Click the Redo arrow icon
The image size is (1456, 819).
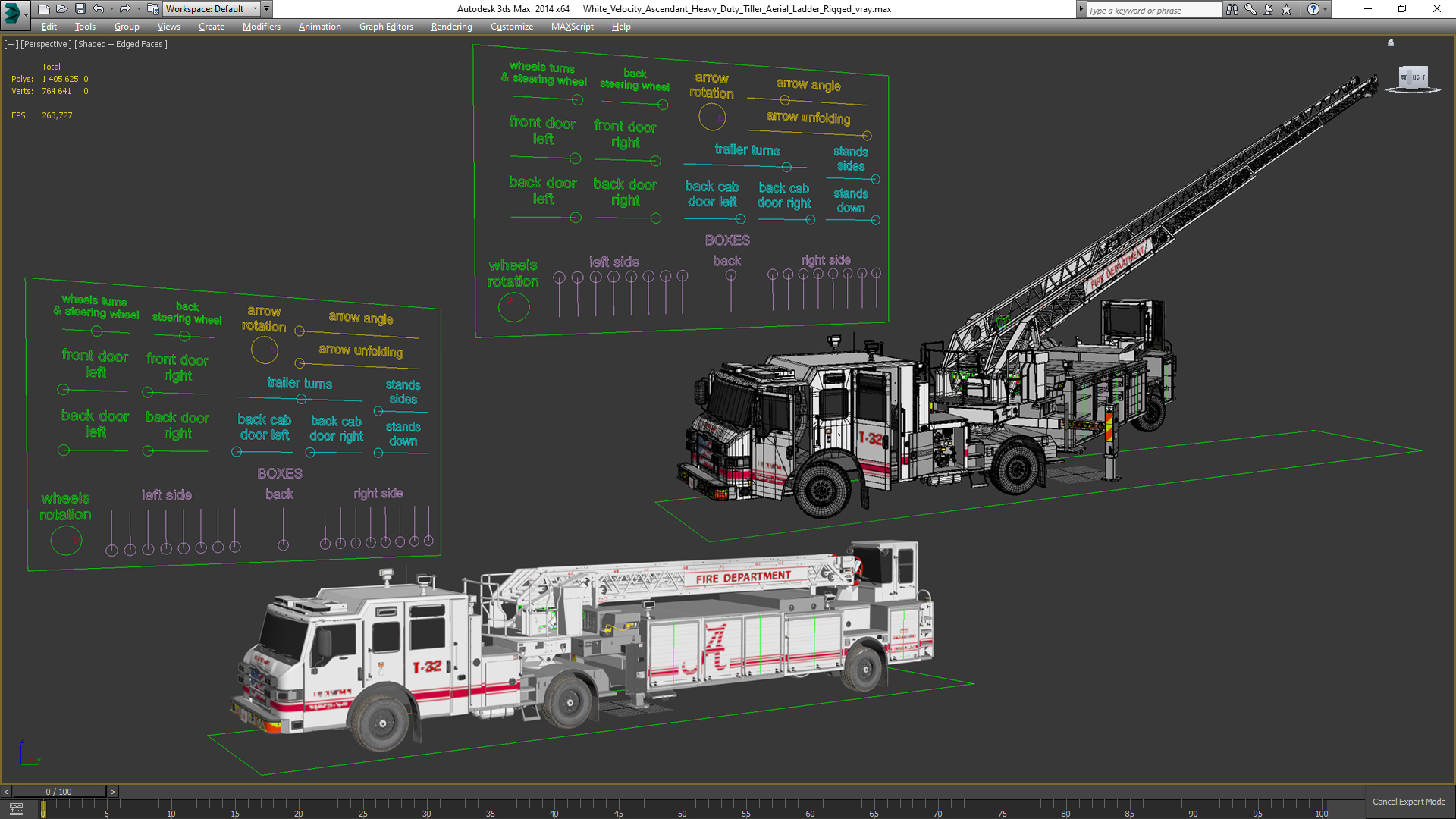click(125, 9)
